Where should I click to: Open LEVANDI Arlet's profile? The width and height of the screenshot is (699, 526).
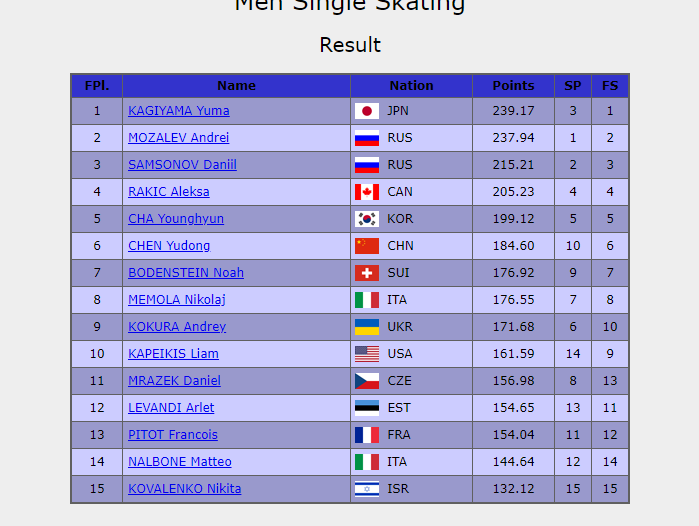pos(171,408)
